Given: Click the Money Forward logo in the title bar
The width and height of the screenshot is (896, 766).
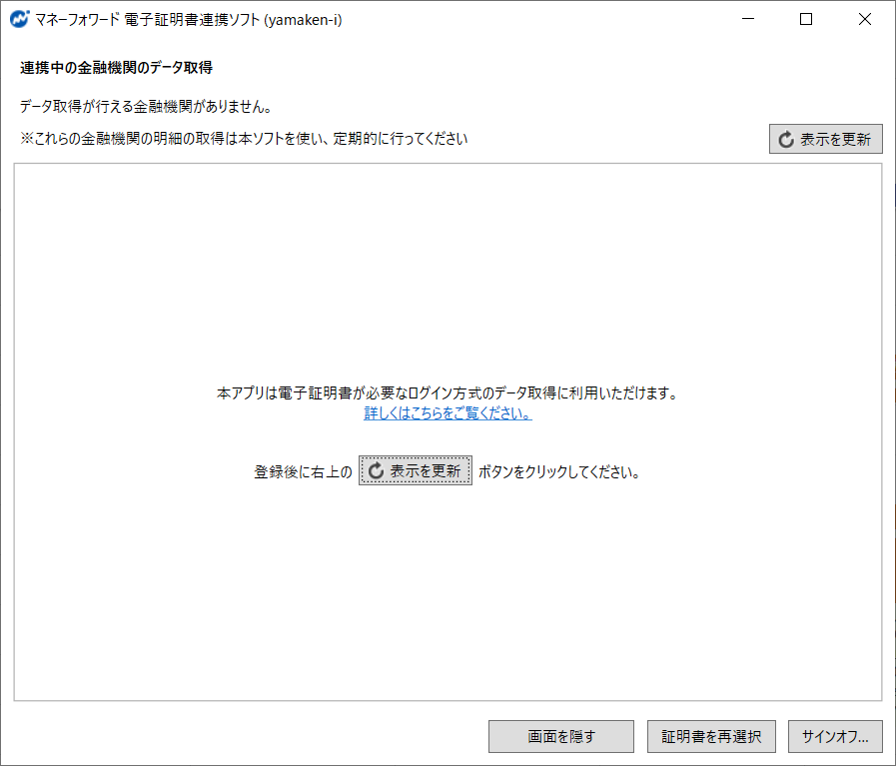Looking at the screenshot, I should tap(19, 19).
